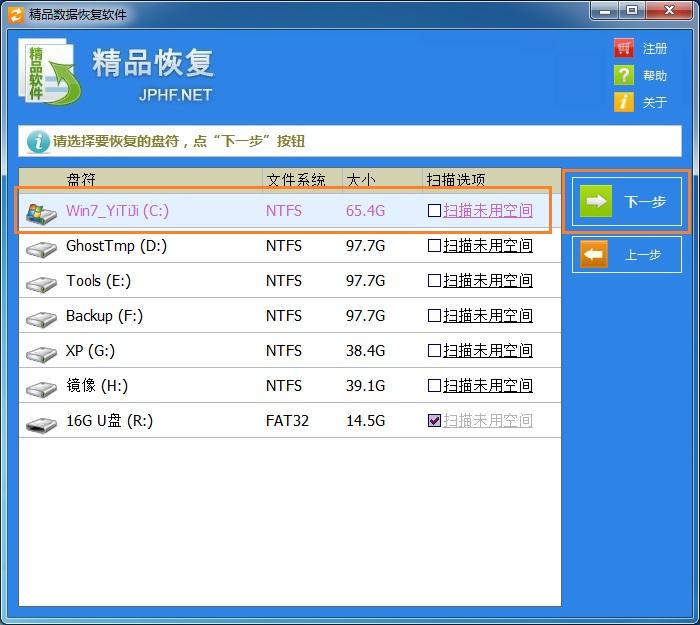Select the 16G U盘 (R:) drive name
700x625 pixels.
tap(109, 421)
